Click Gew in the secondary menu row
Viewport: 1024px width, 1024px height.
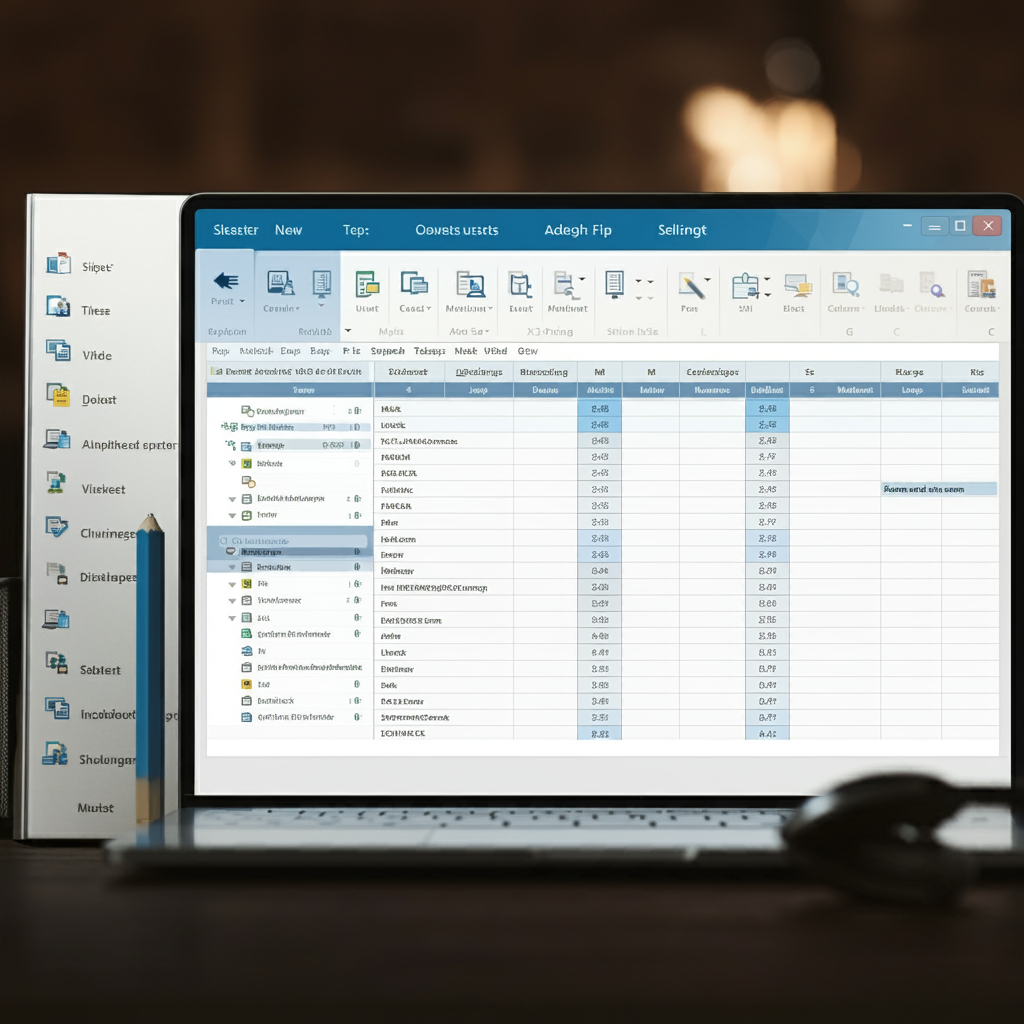528,351
